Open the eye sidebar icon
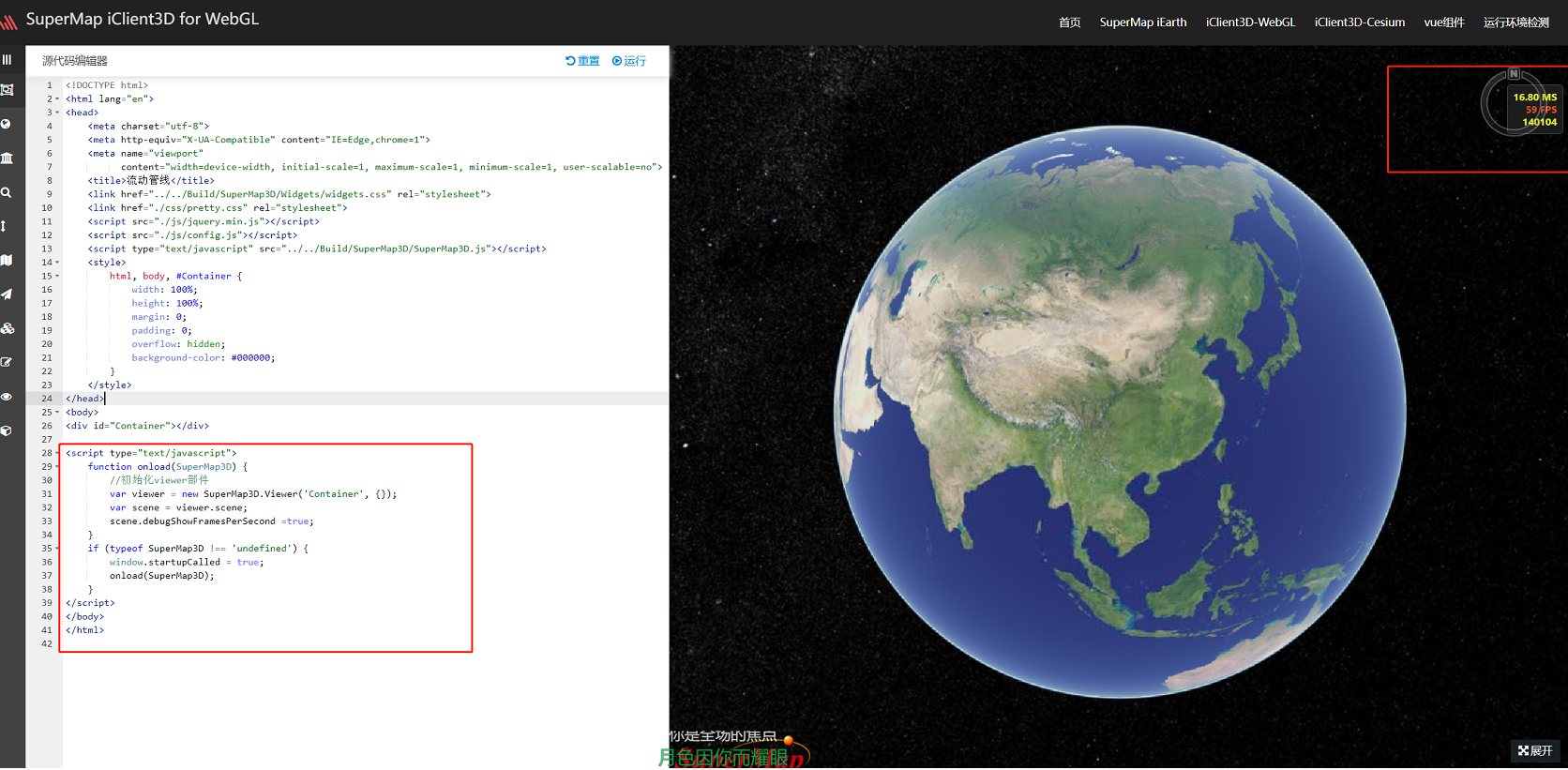Viewport: 1568px width, 770px height. tap(7, 397)
